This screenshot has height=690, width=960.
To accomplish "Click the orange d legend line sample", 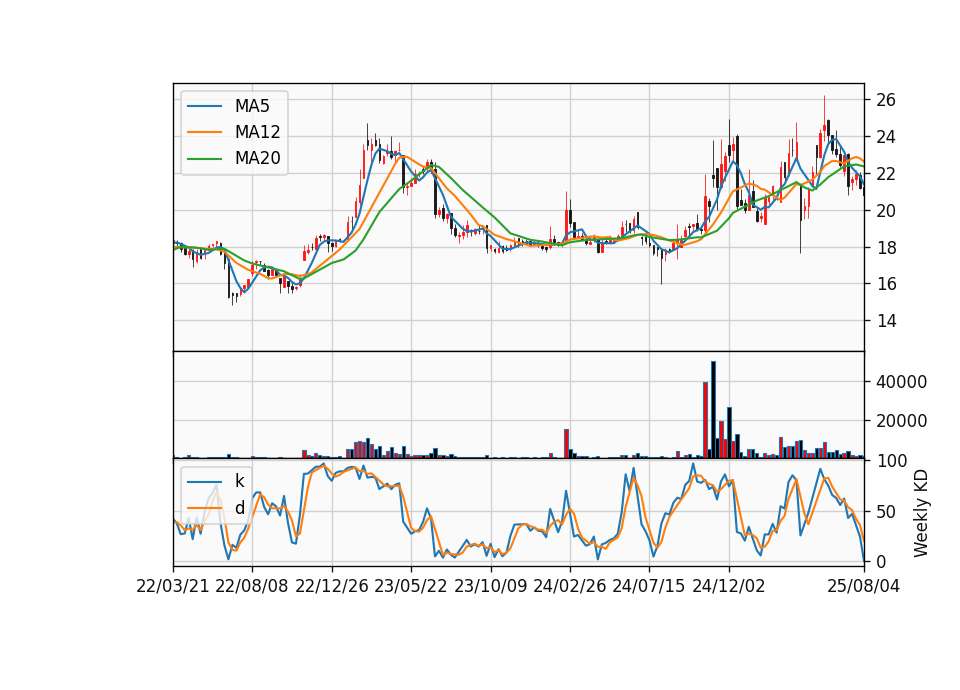I will [204, 508].
